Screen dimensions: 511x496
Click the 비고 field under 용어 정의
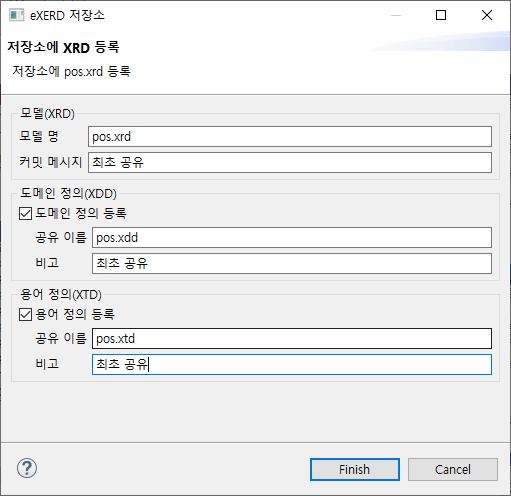click(x=292, y=364)
